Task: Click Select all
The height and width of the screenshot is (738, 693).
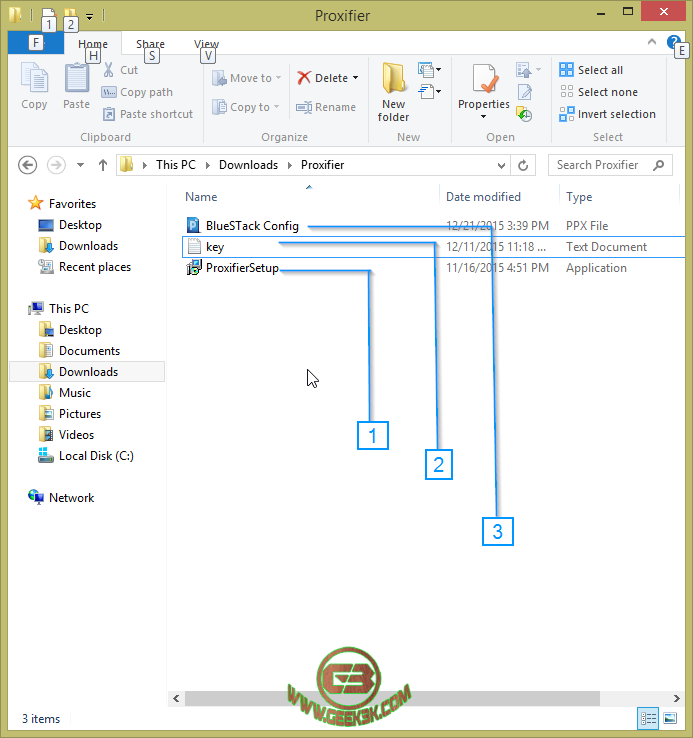Action: [x=591, y=70]
